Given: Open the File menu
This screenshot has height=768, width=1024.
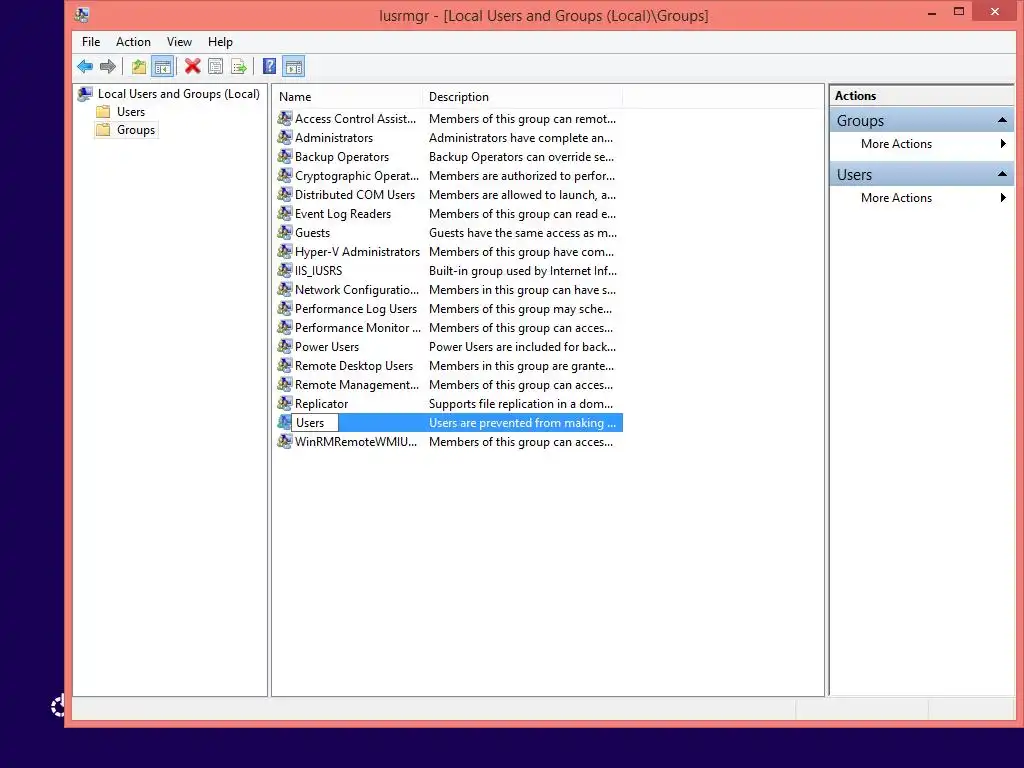Looking at the screenshot, I should click(x=91, y=42).
